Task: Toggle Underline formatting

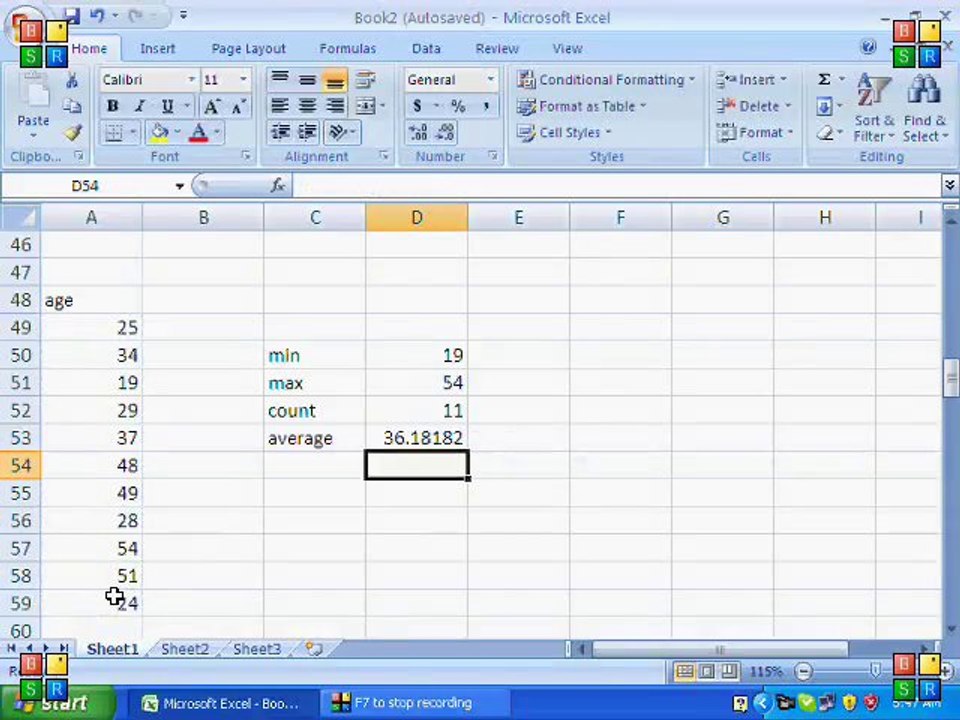Action: click(167, 106)
